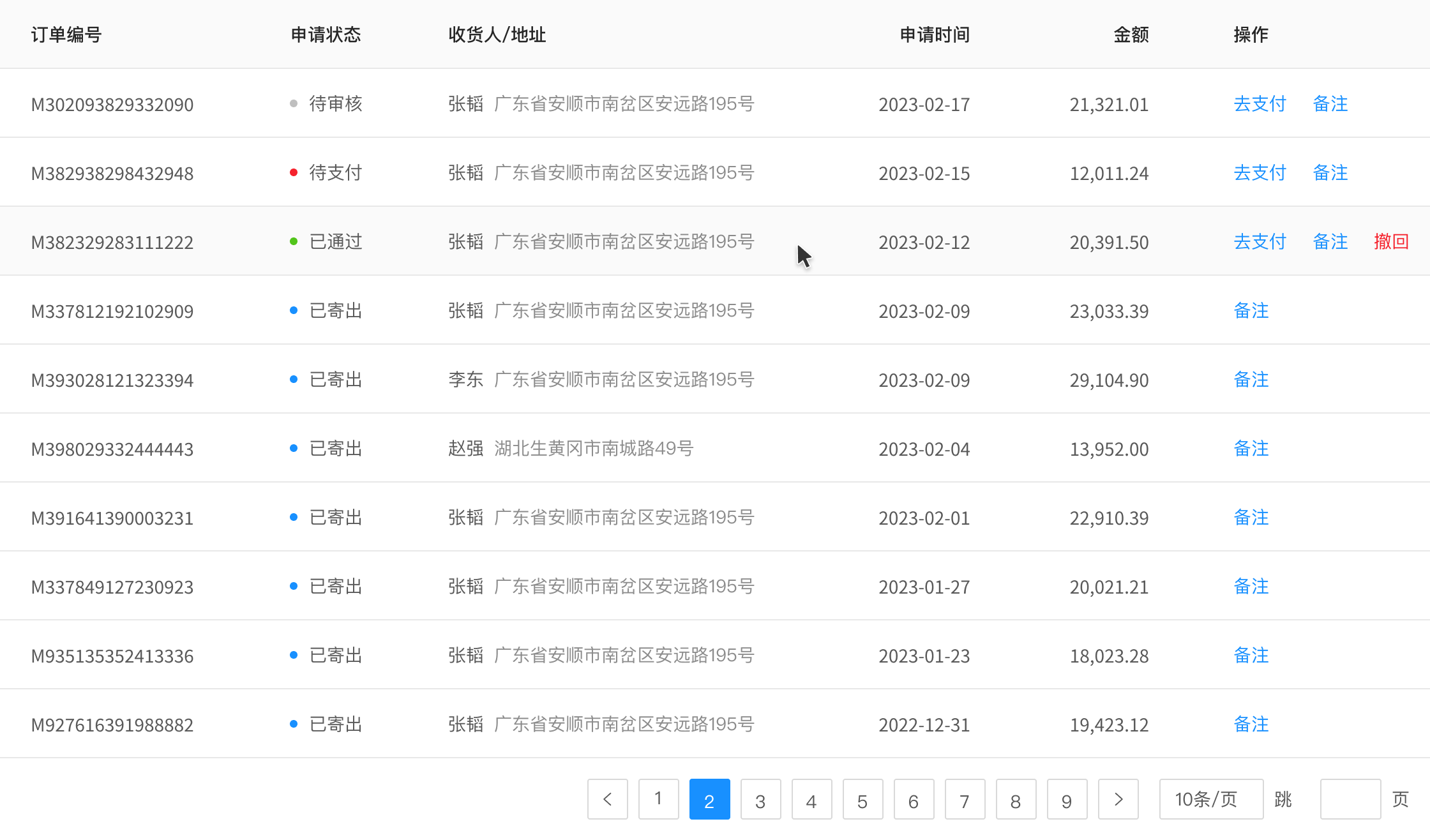Sort by the 申请时间 column header
The image size is (1430, 840).
934,35
